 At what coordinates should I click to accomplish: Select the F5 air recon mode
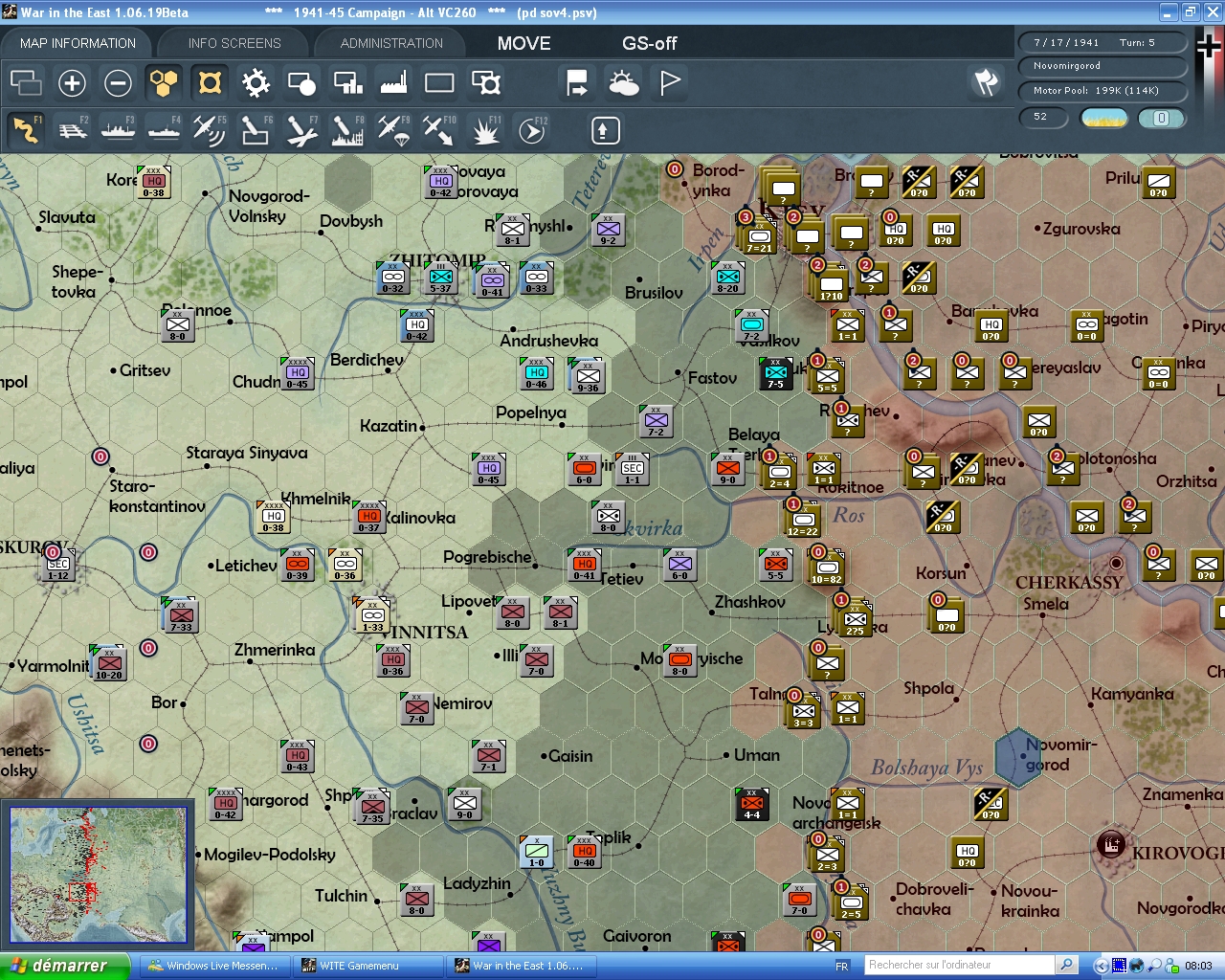(x=209, y=130)
